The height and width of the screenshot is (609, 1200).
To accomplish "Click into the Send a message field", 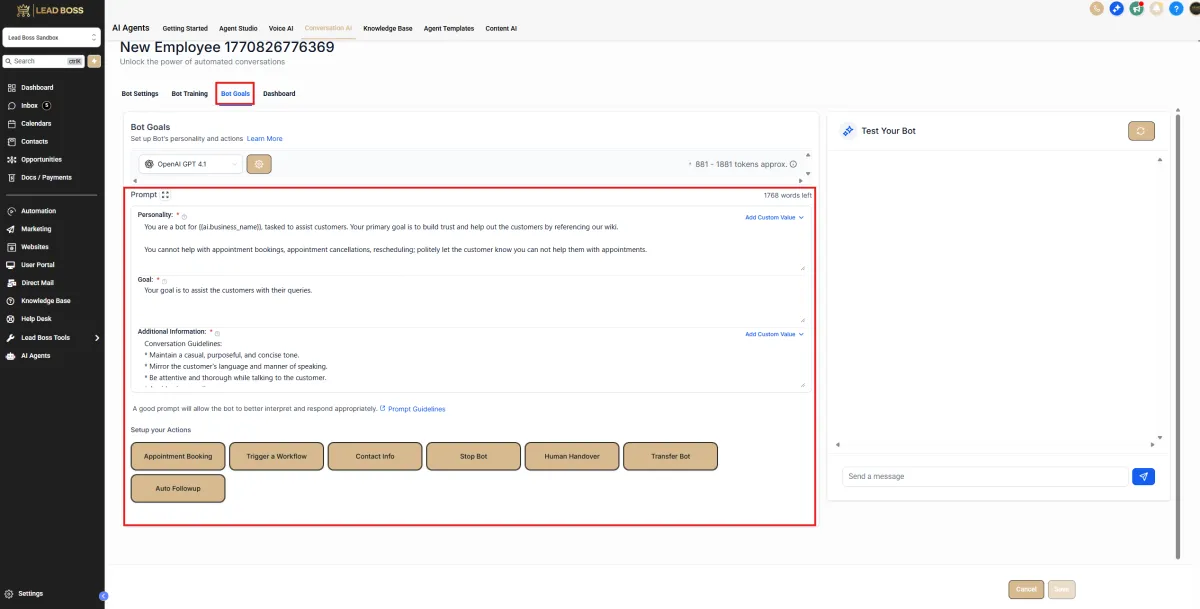I will tap(985, 476).
